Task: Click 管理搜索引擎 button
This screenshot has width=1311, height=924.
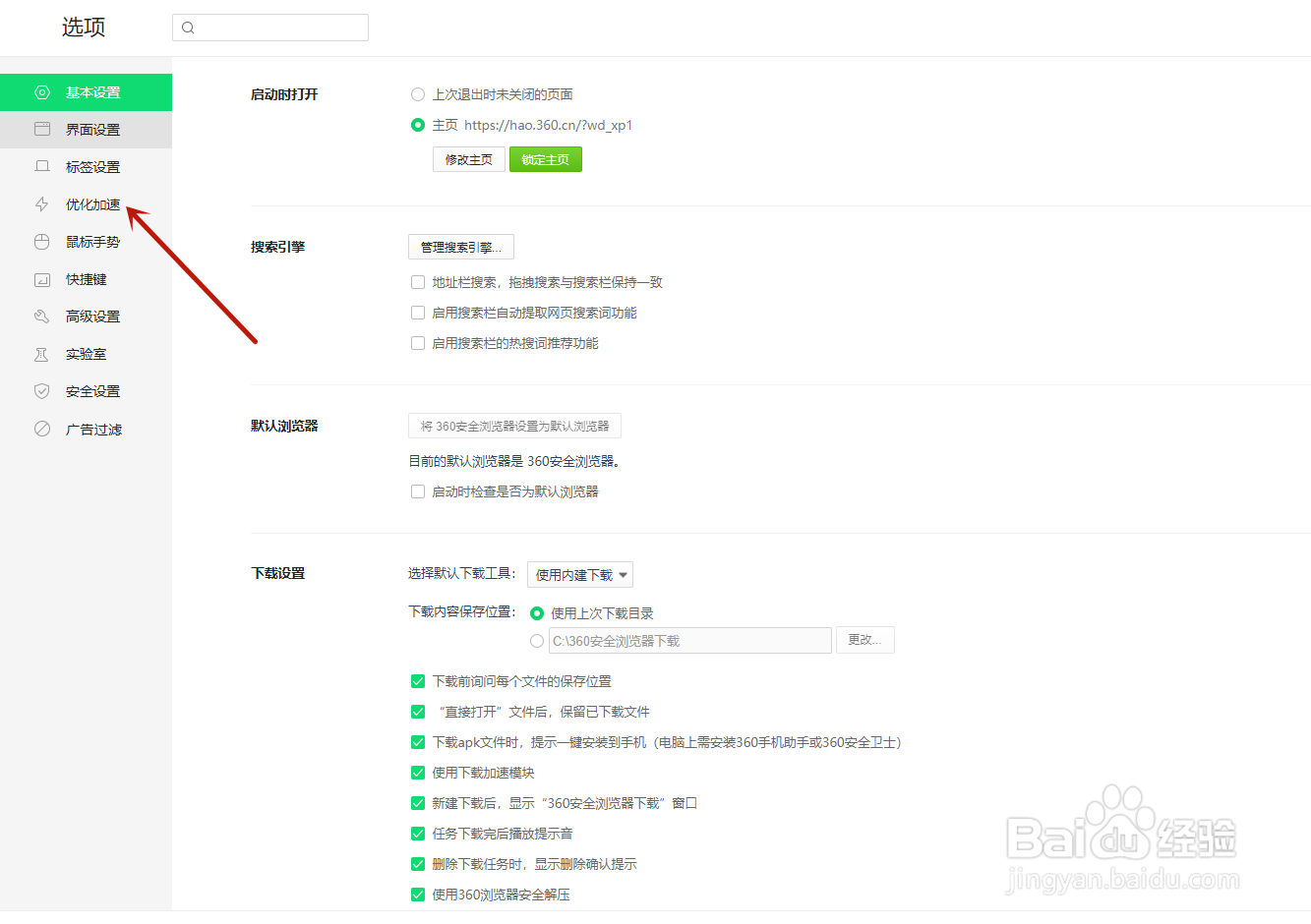Action: (x=461, y=247)
